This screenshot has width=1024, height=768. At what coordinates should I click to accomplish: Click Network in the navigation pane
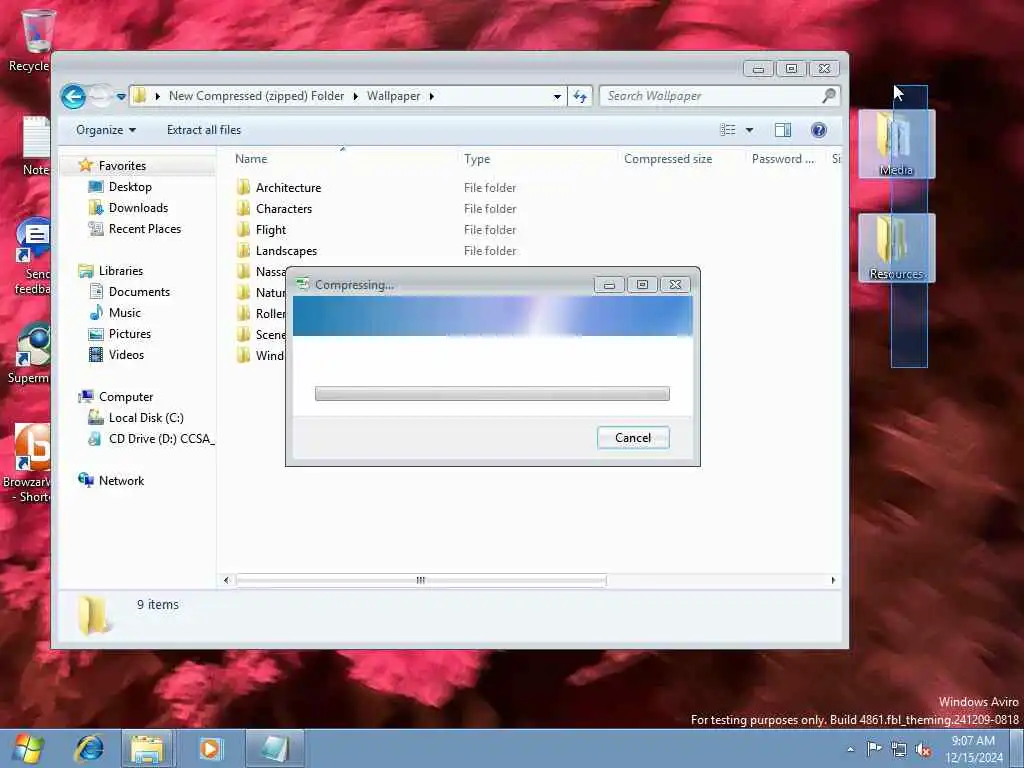click(x=121, y=481)
